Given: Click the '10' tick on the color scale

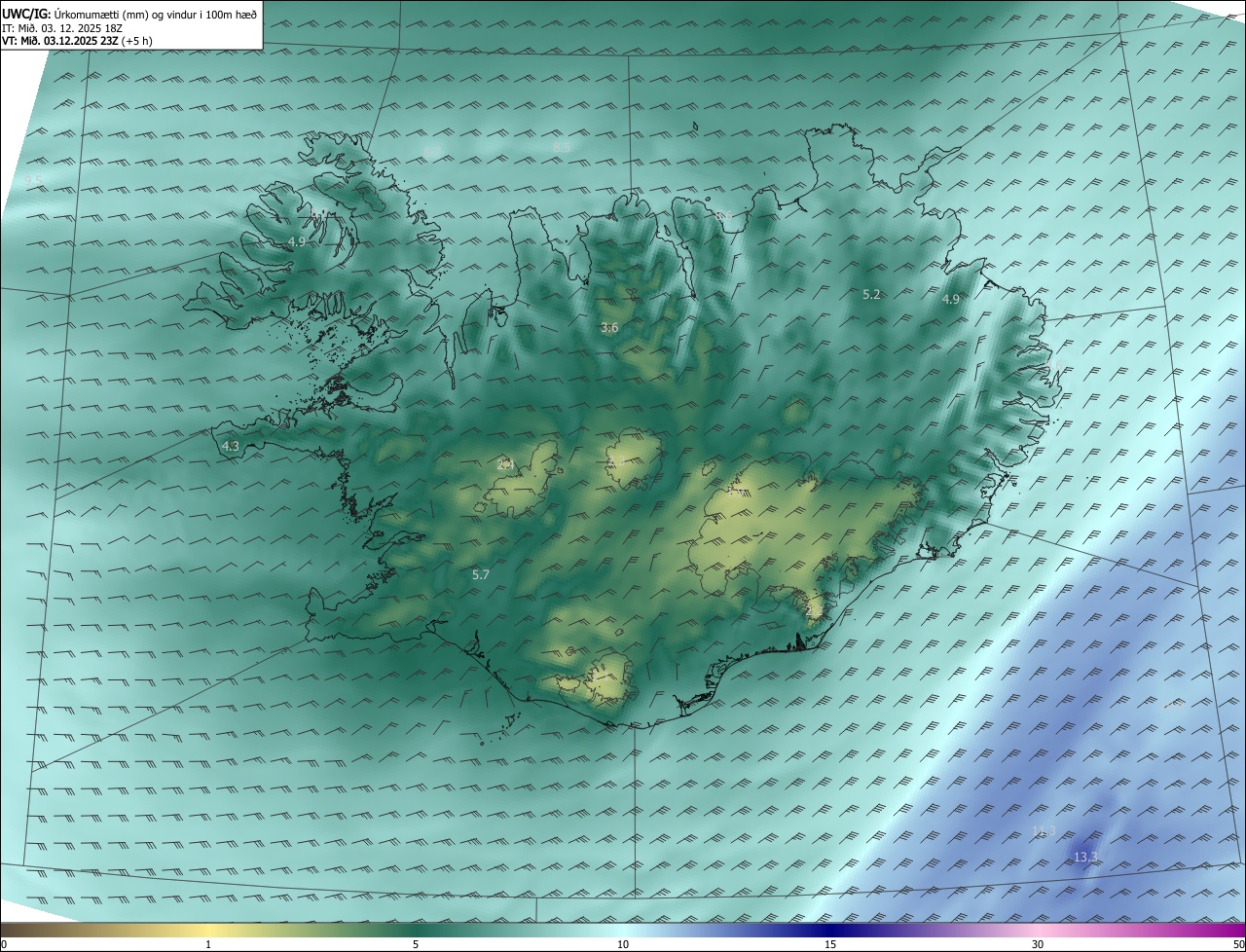Looking at the screenshot, I should click(x=623, y=944).
